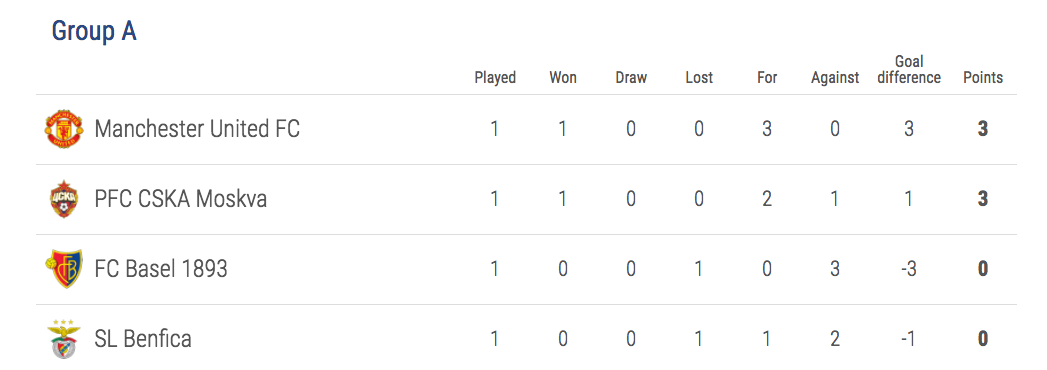Click the Group A heading

[x=94, y=31]
